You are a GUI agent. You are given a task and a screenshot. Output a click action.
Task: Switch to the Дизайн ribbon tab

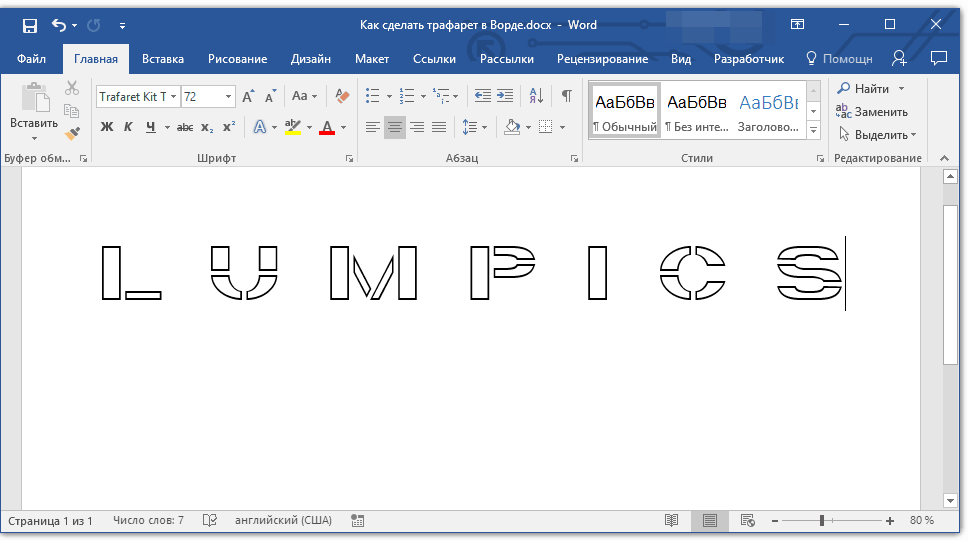(311, 59)
